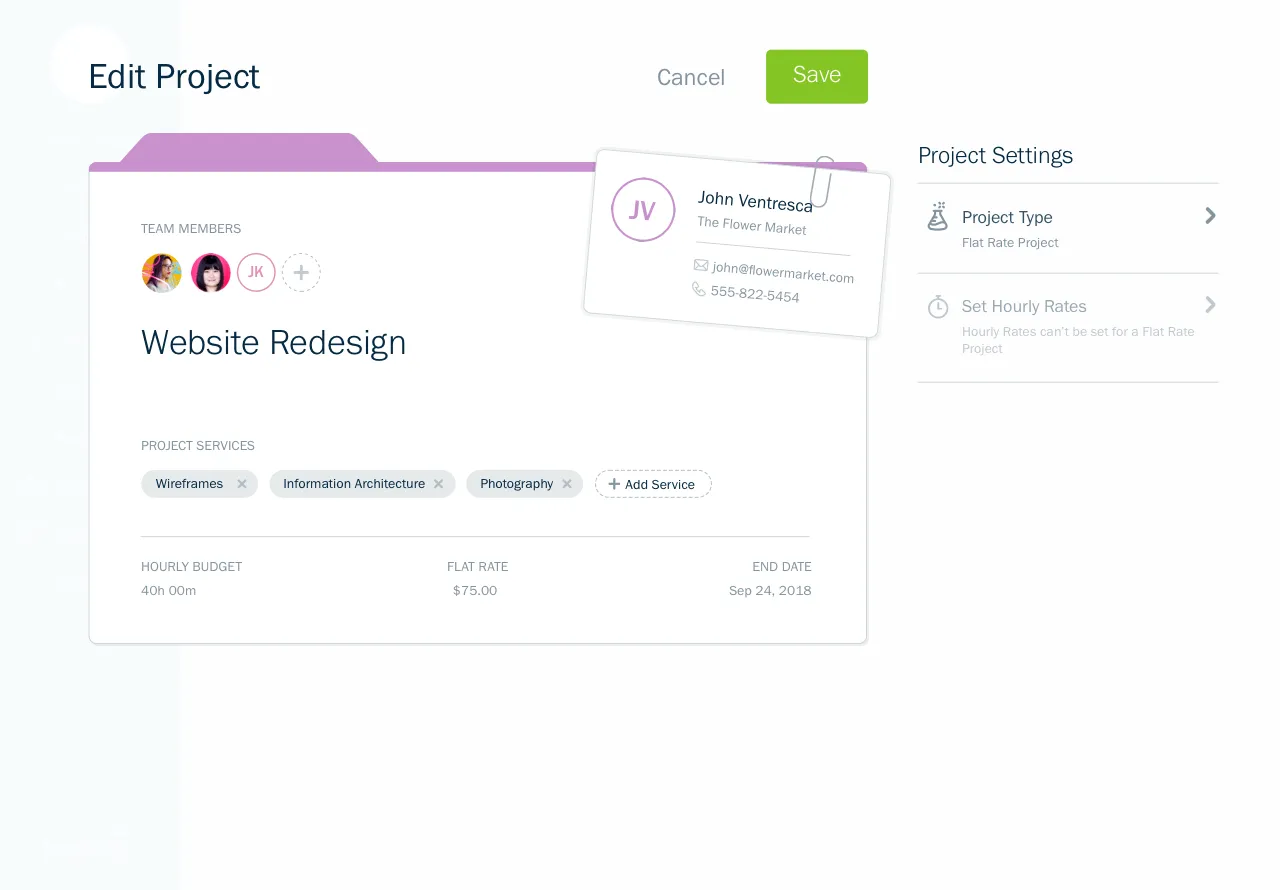Open the End Date field Sep 24, 2018
1280x890 pixels.
[x=770, y=591]
